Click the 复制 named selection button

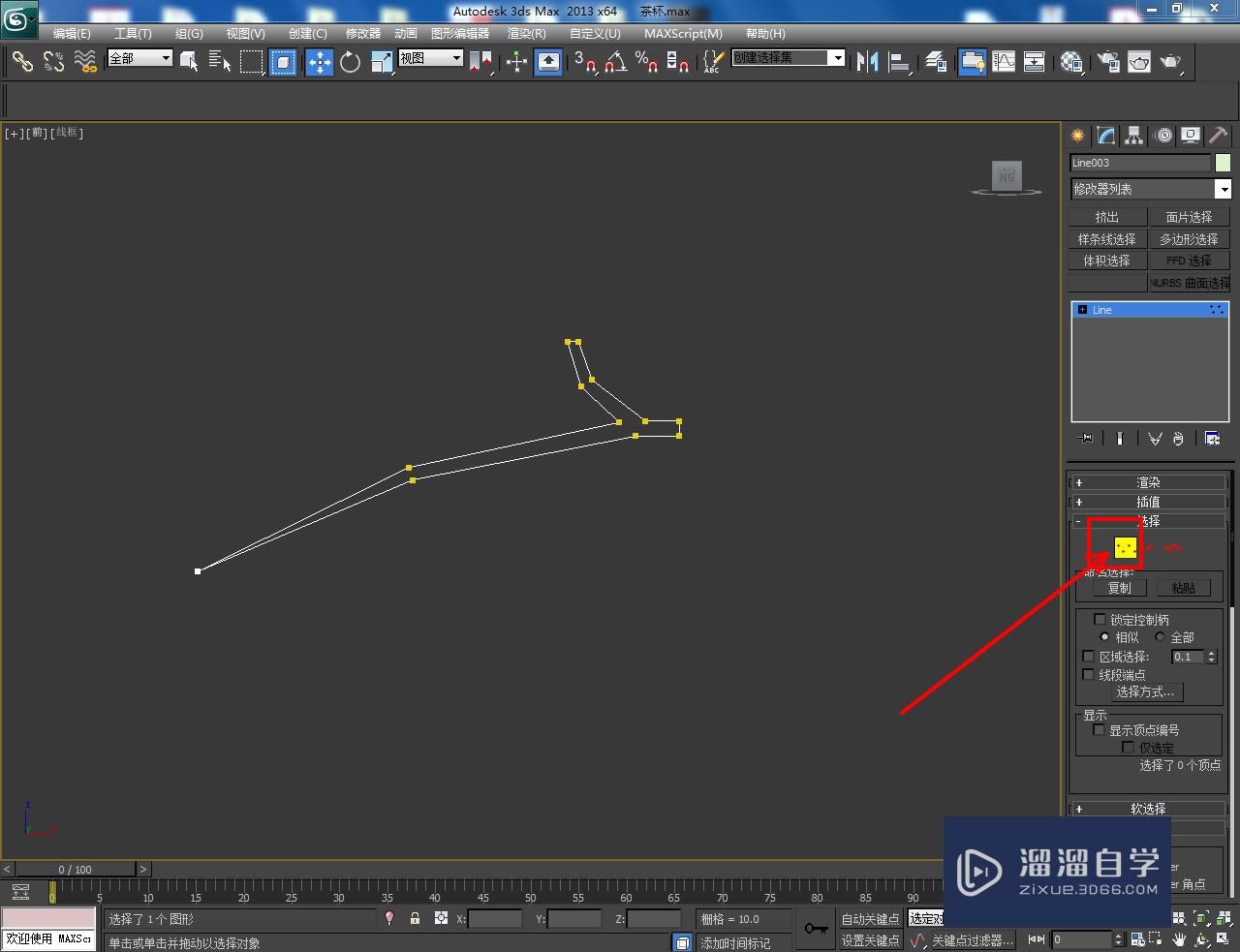click(x=1120, y=588)
